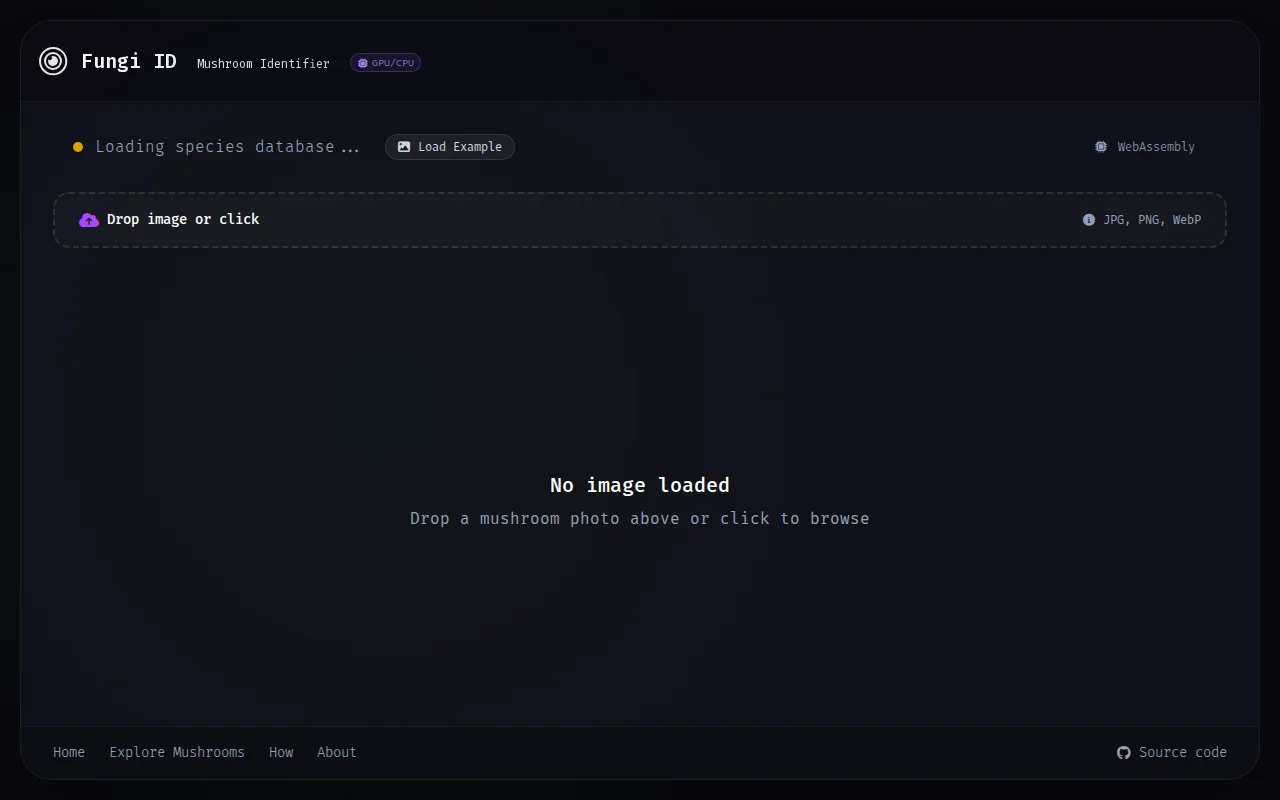Click the 'Loading species database' status text

pyautogui.click(x=227, y=147)
